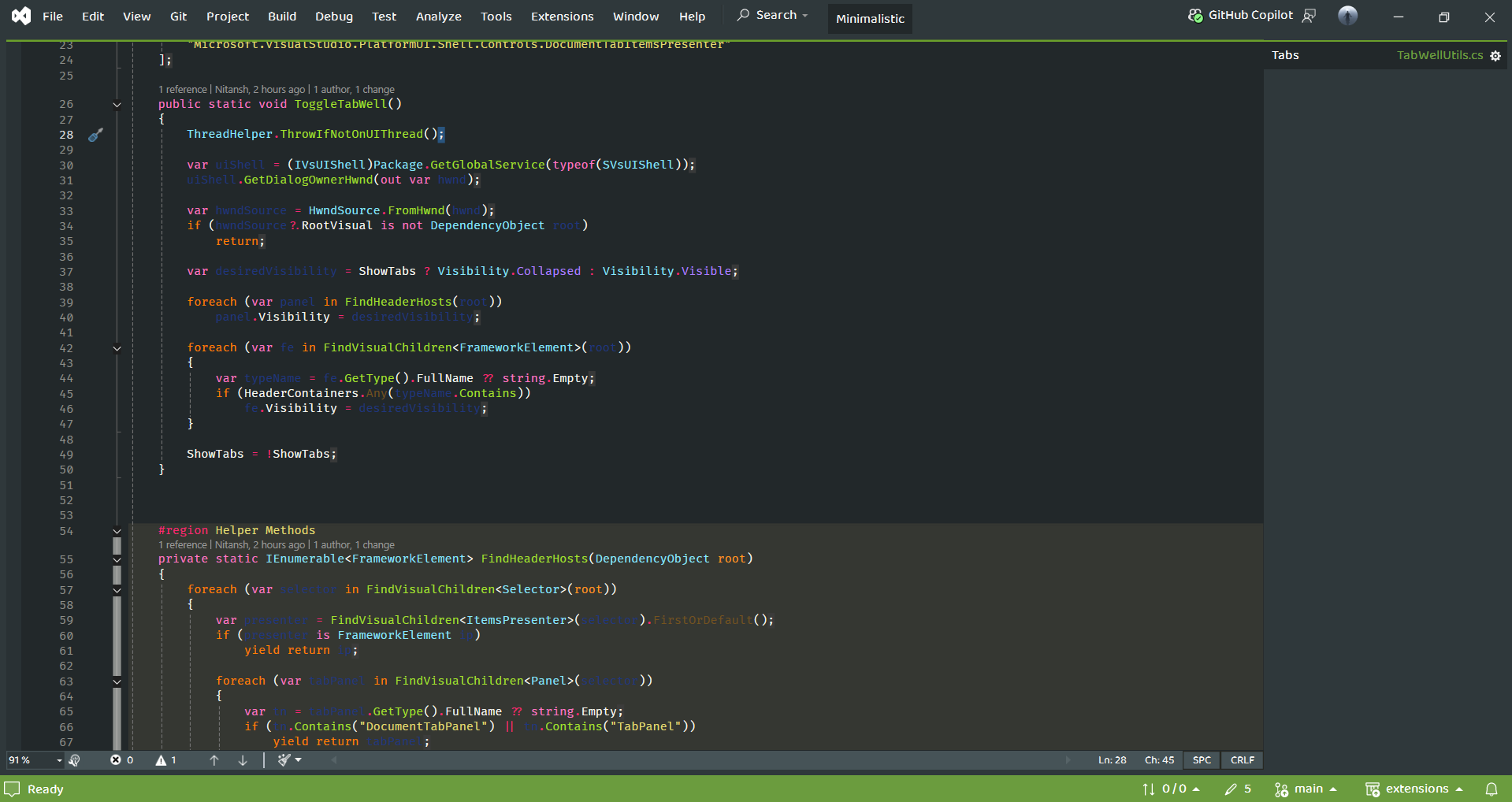Run code cleanup broom icon
Viewport: 1512px width, 802px height.
coord(284,760)
